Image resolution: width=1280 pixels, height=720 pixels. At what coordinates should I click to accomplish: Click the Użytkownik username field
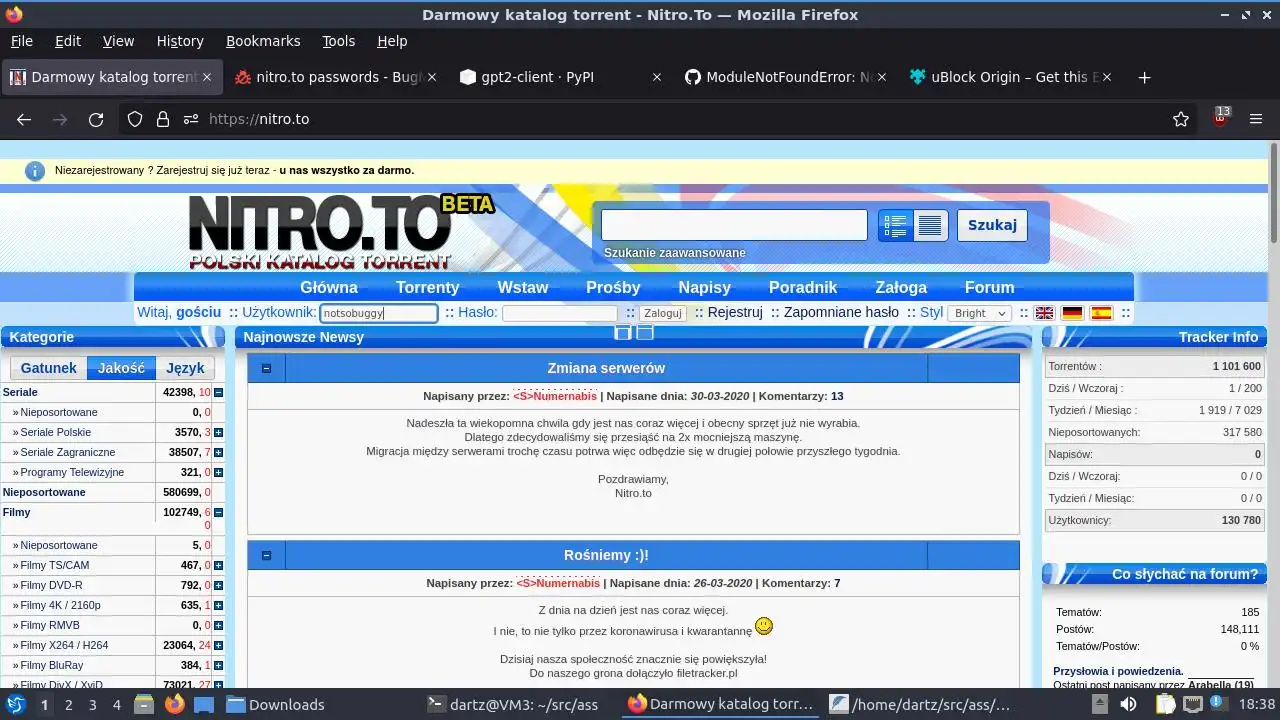[x=379, y=313]
